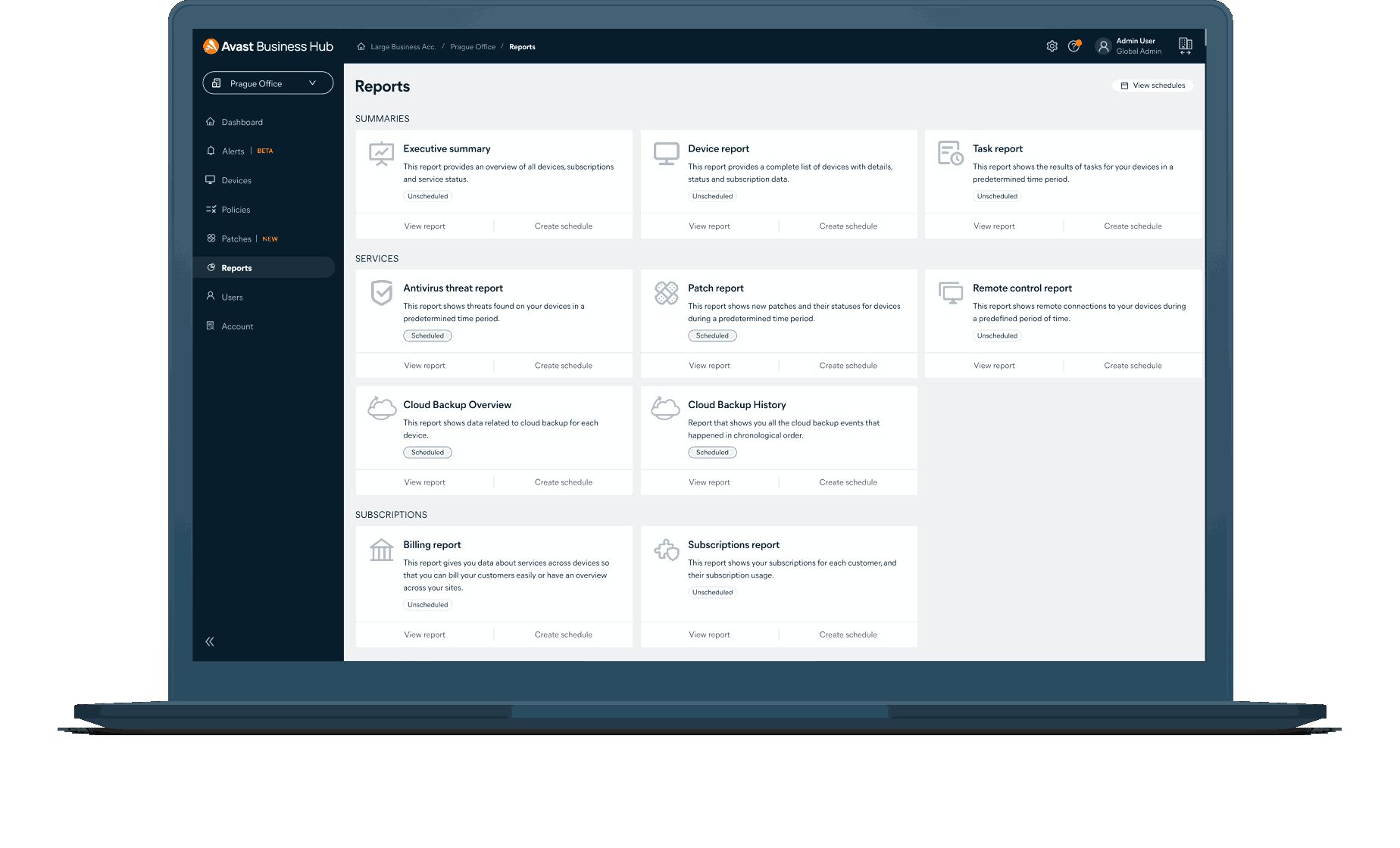Select Reports in sidebar
1400x848 pixels.
pyautogui.click(x=264, y=267)
